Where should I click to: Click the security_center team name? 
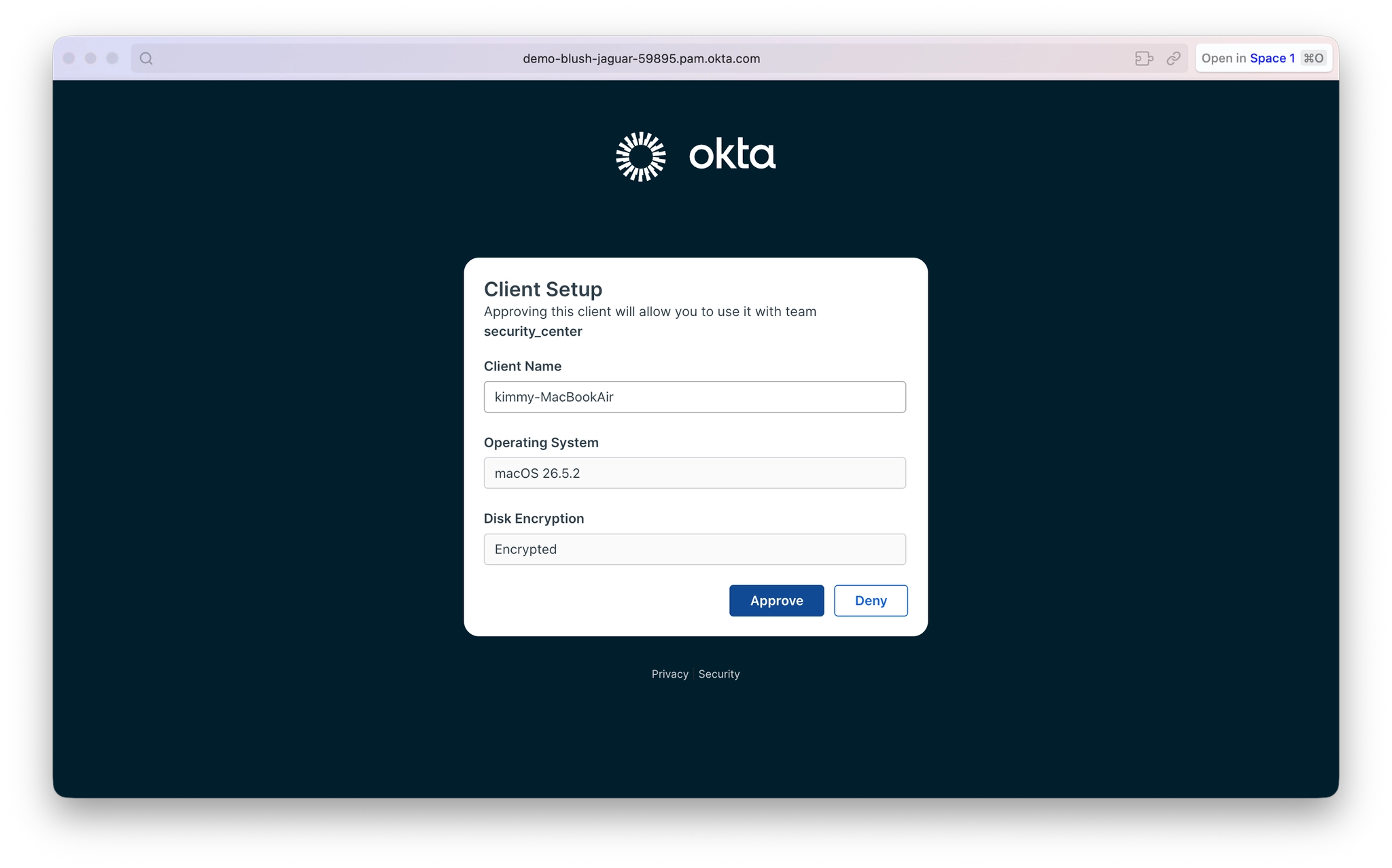pyautogui.click(x=533, y=332)
